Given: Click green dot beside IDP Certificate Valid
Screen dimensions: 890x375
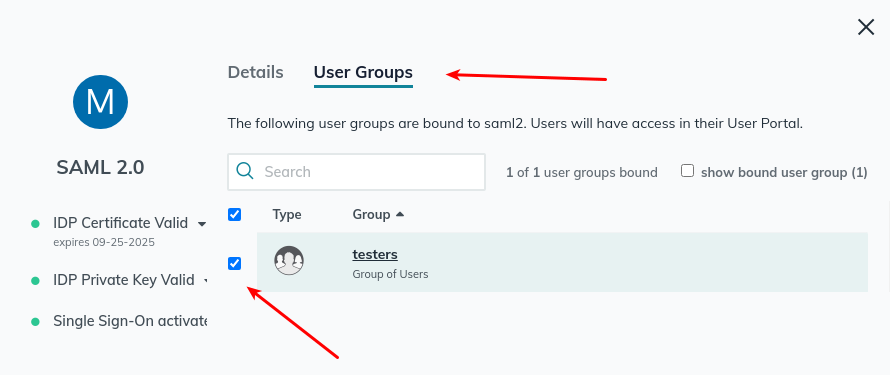Looking at the screenshot, I should [x=35, y=224].
